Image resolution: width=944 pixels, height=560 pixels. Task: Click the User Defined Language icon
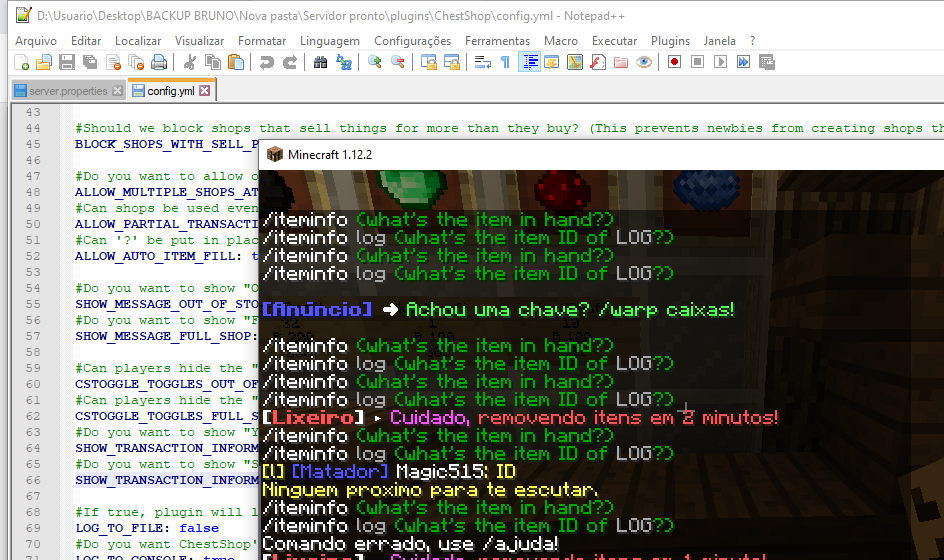click(551, 62)
